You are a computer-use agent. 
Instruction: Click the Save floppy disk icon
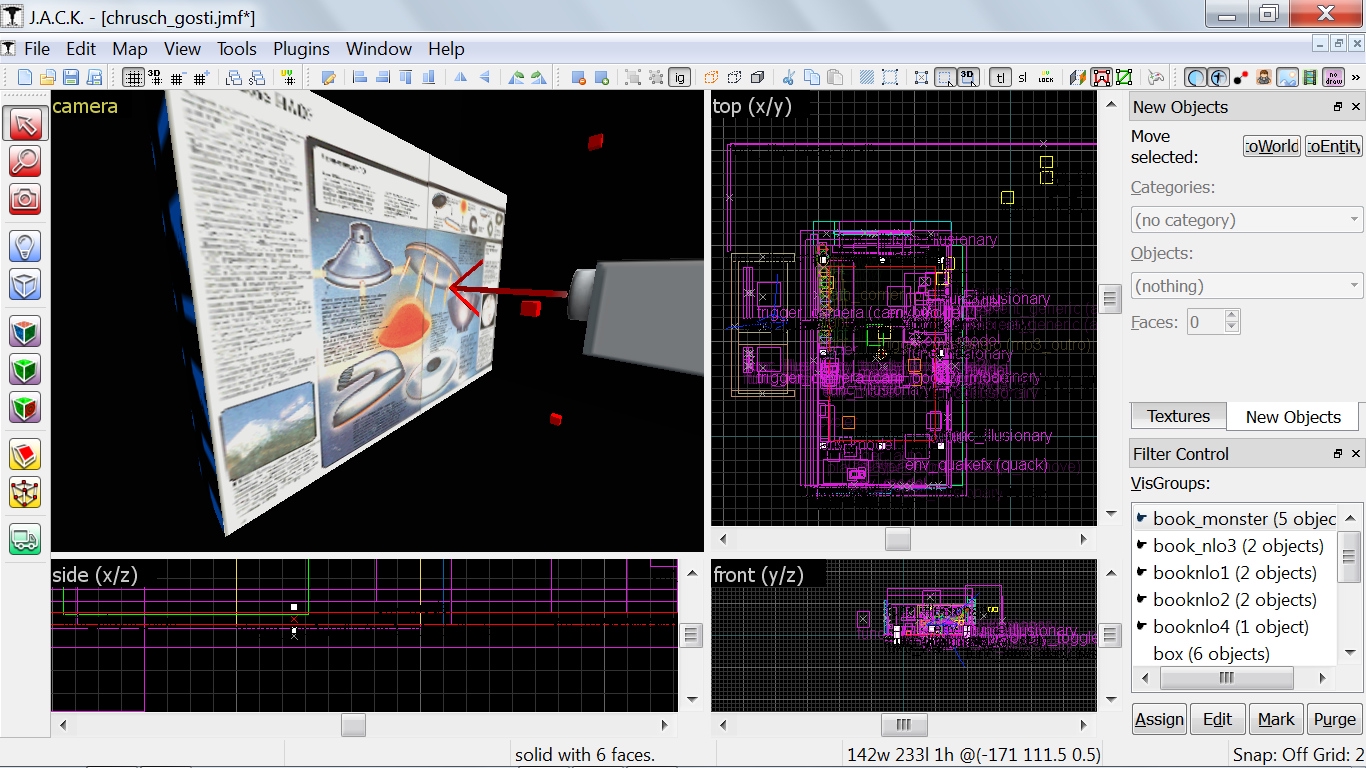(x=71, y=78)
